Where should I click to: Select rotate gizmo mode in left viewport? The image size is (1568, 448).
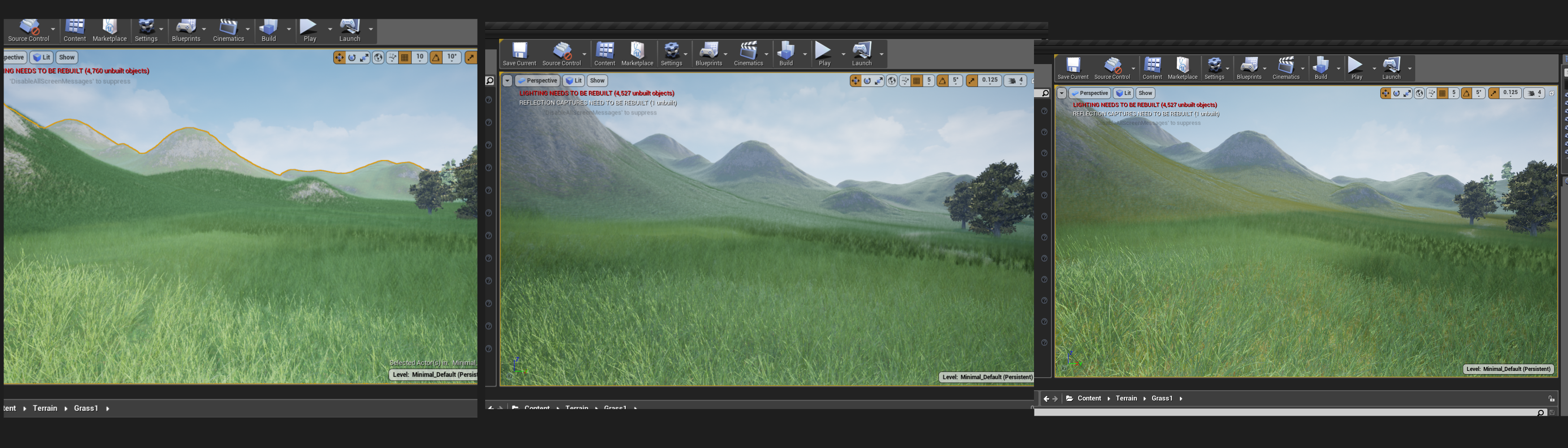352,57
